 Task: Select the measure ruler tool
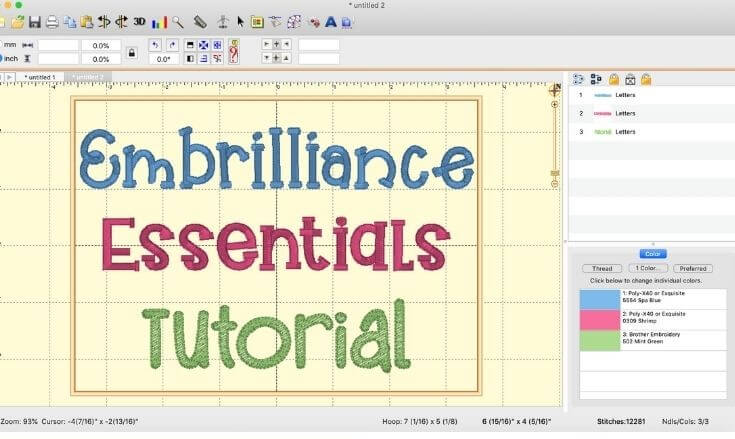pos(200,22)
